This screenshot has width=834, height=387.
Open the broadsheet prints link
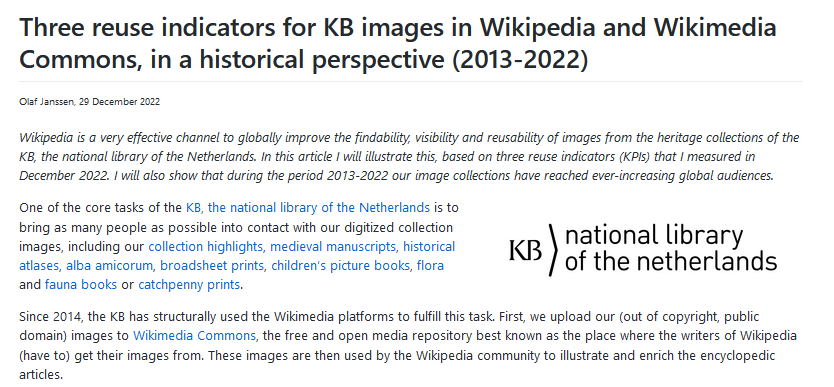(212, 266)
